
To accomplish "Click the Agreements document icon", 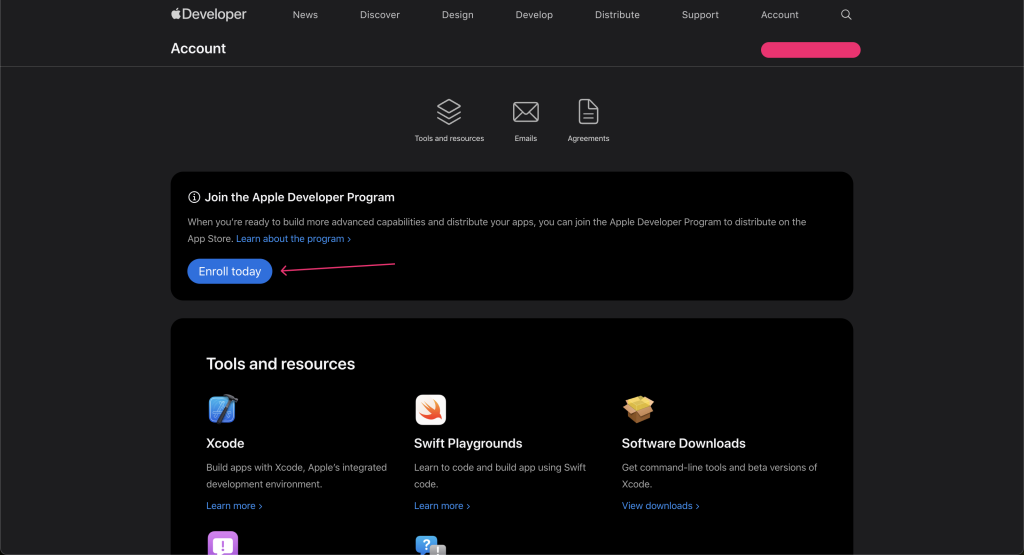I will coord(588,112).
